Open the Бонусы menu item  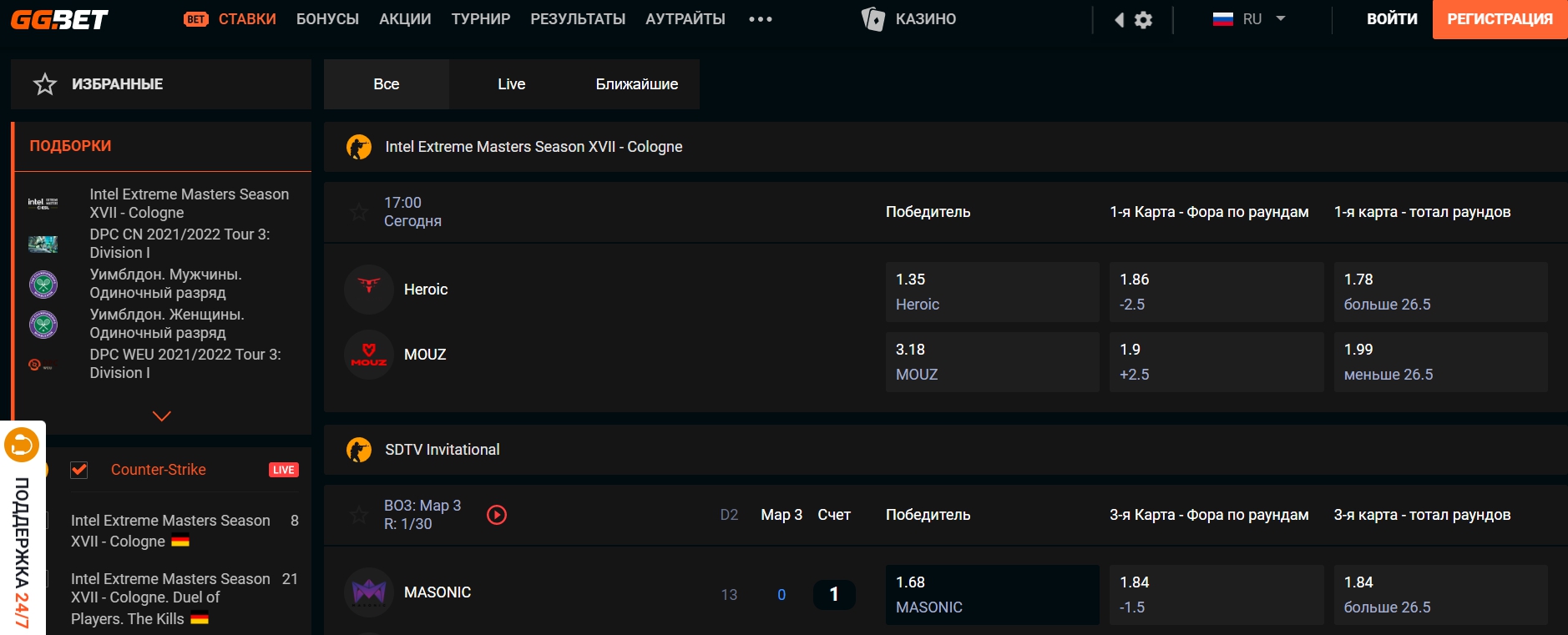coord(327,19)
